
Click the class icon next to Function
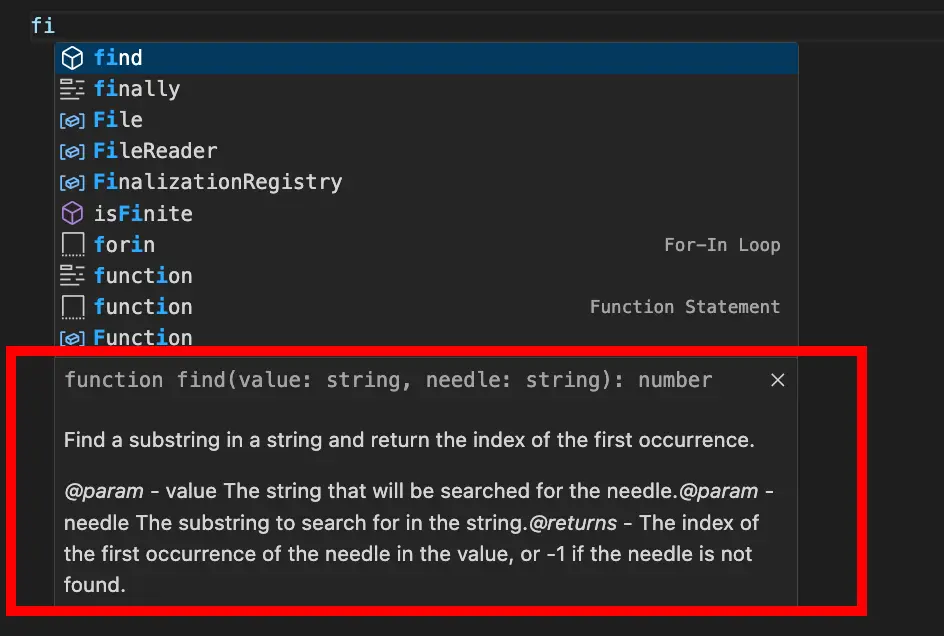72,337
